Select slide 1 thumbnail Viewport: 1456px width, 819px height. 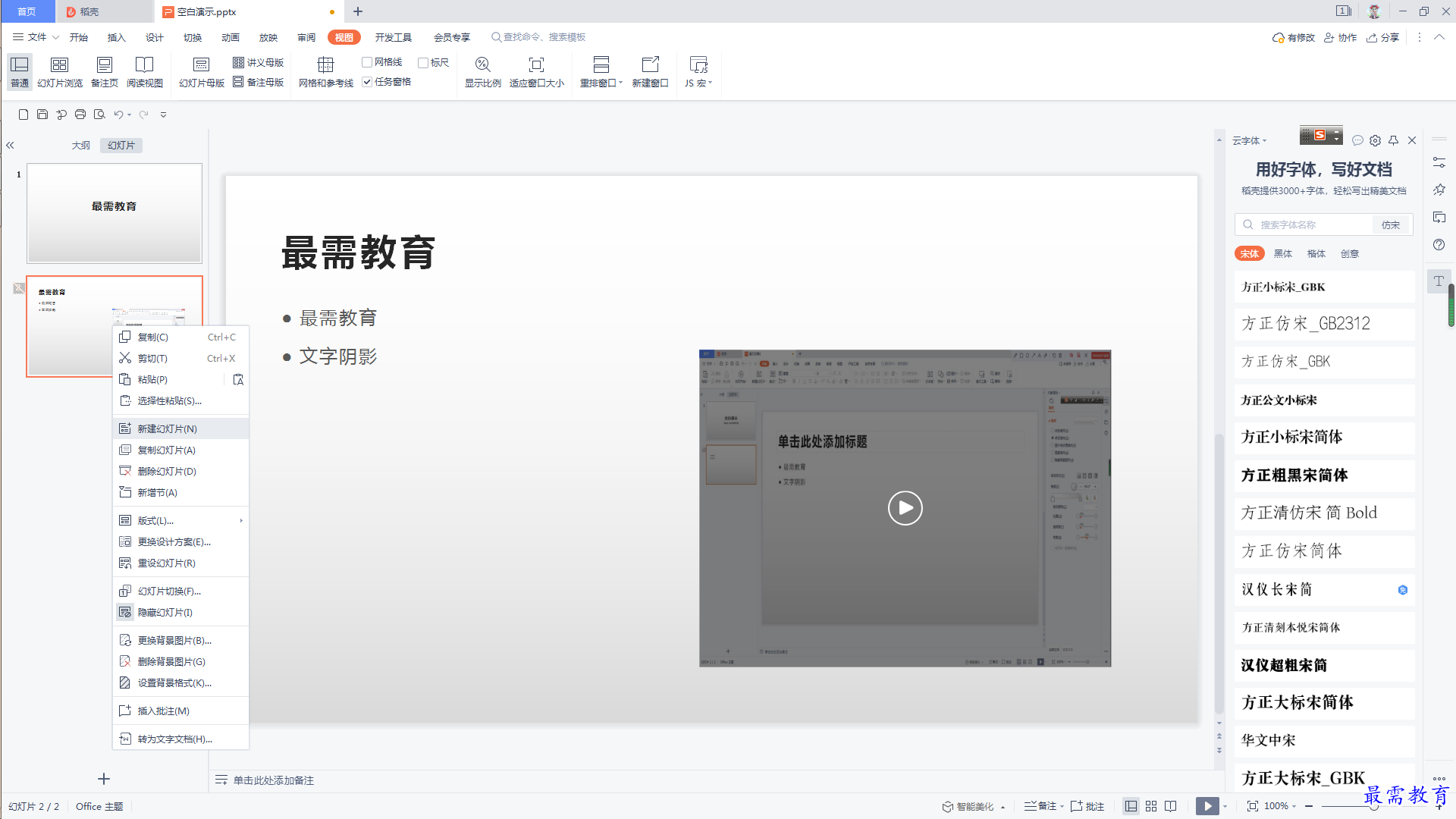pos(115,213)
